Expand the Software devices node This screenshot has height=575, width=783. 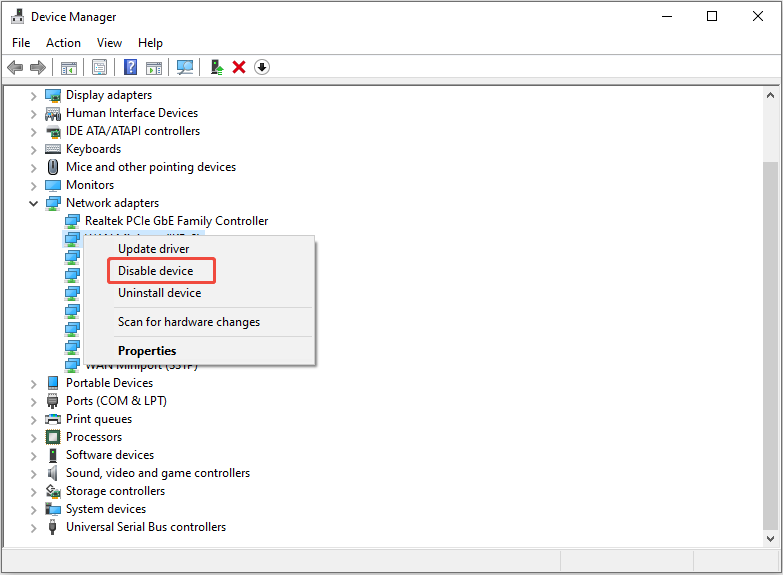coord(33,456)
